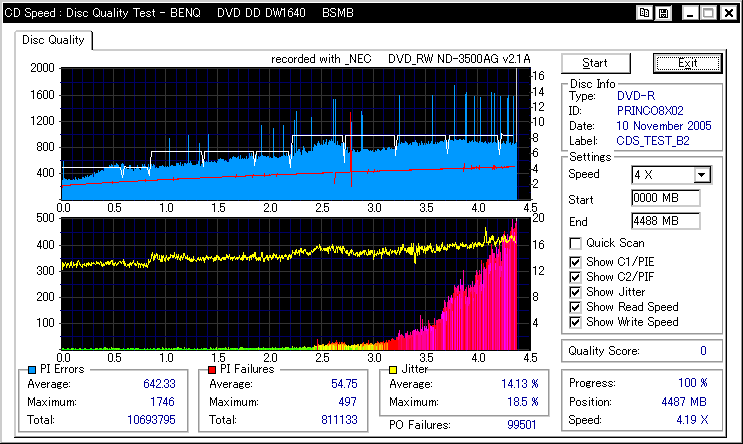Click the save (floppy disk) icon

[x=662, y=13]
